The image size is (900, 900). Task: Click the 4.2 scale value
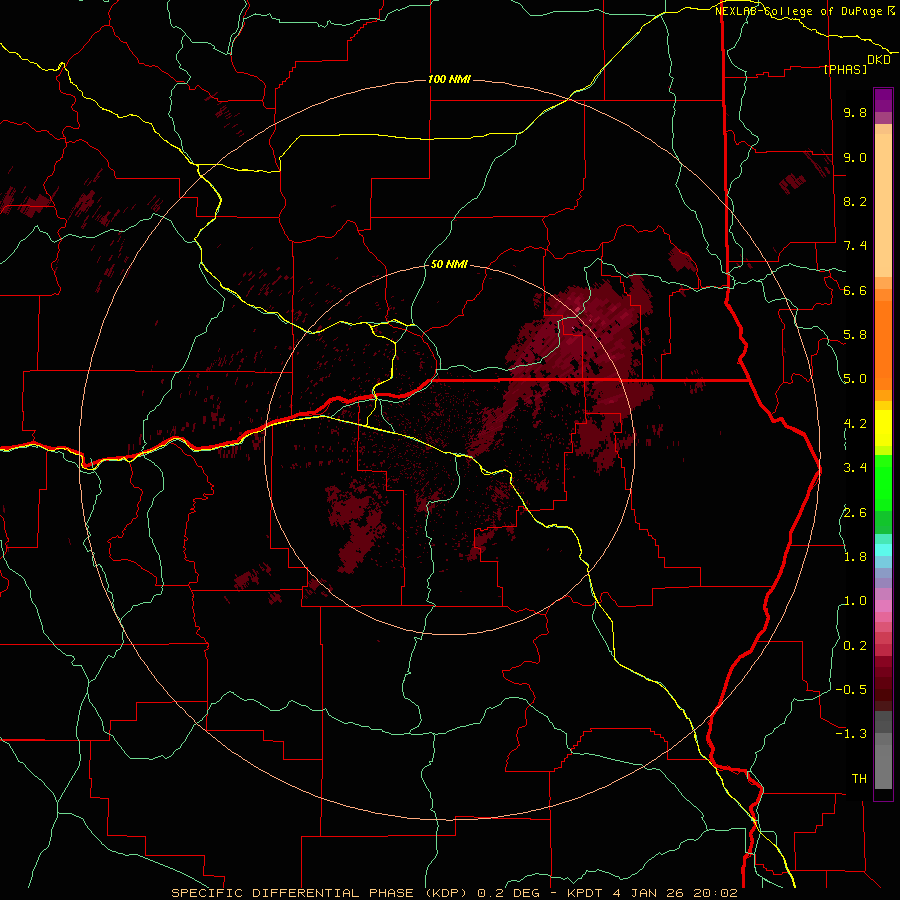pyautogui.click(x=855, y=424)
